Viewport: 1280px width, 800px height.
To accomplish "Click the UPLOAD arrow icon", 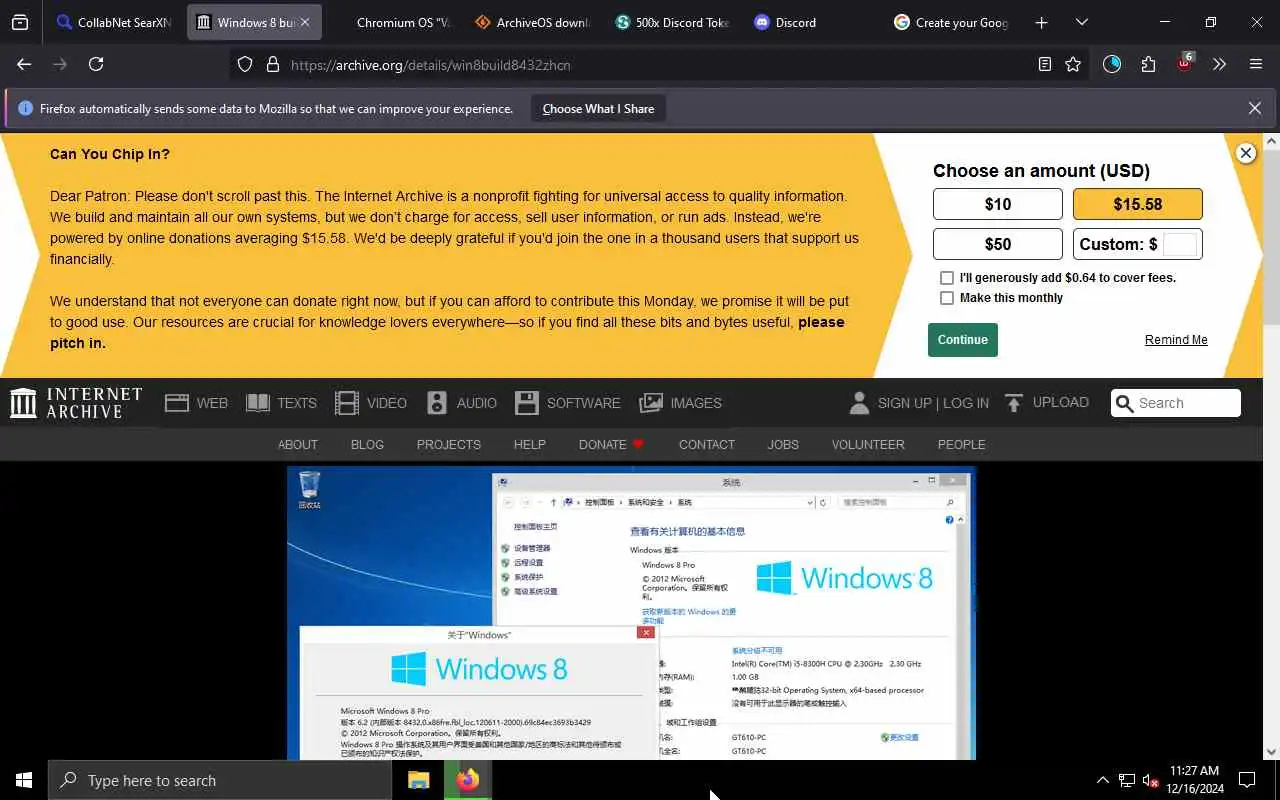I will [x=1014, y=403].
